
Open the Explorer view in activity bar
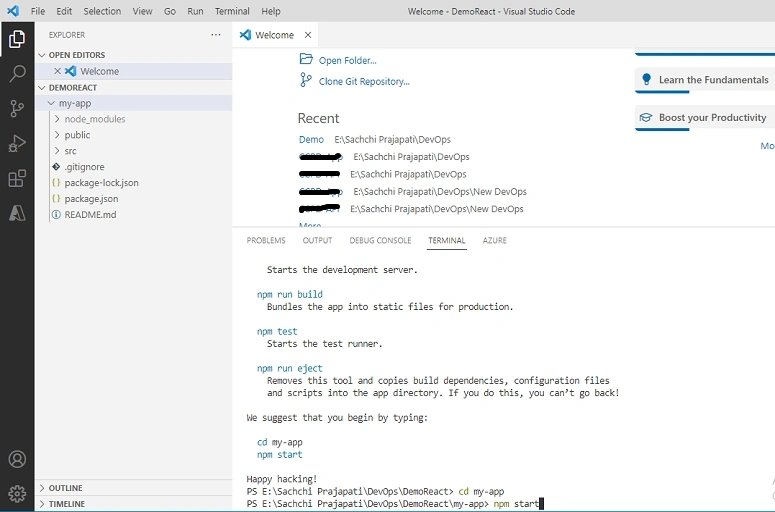[x=17, y=39]
